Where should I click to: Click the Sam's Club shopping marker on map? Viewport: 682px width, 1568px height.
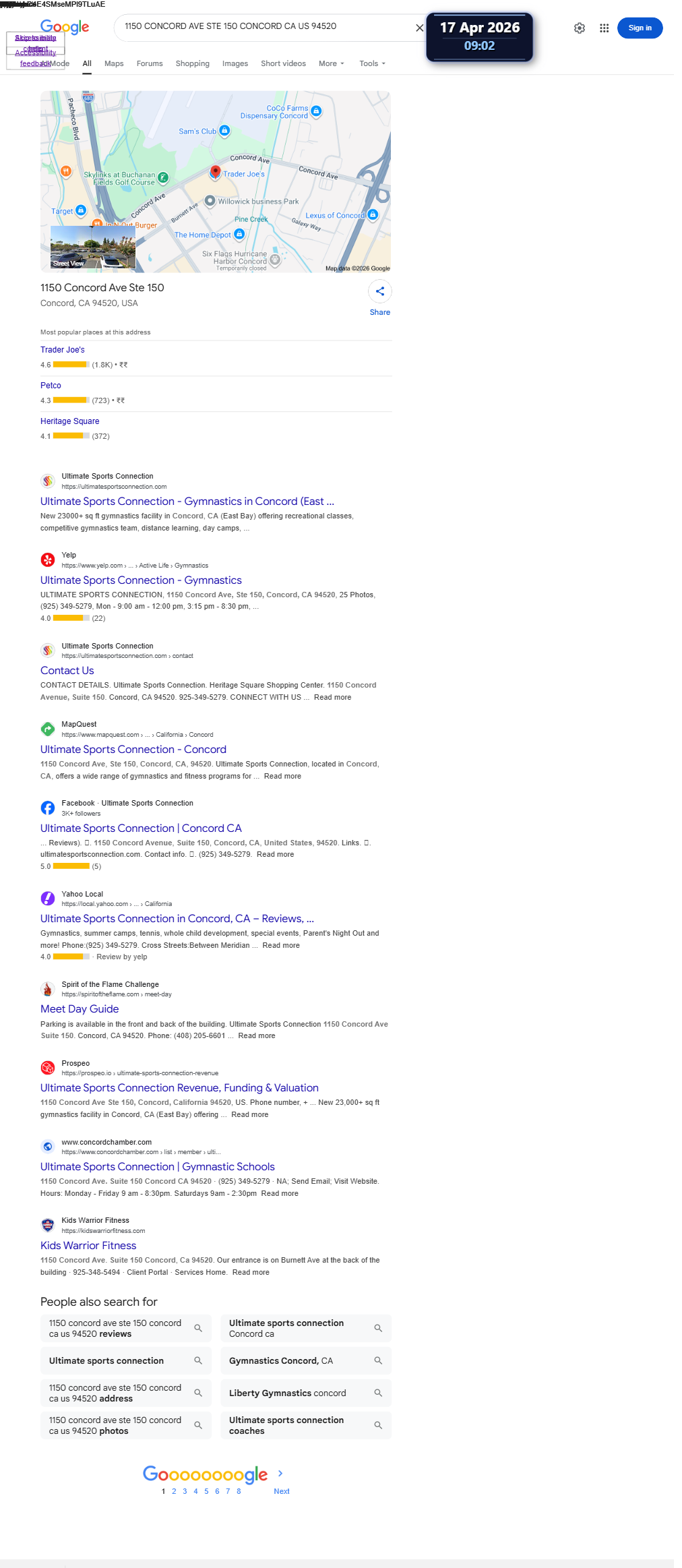coord(225,131)
